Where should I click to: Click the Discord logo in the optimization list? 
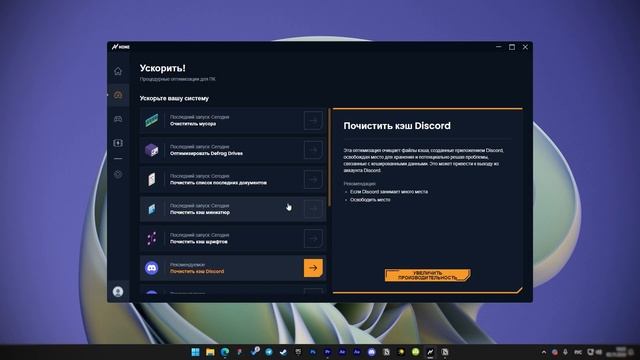pos(152,268)
